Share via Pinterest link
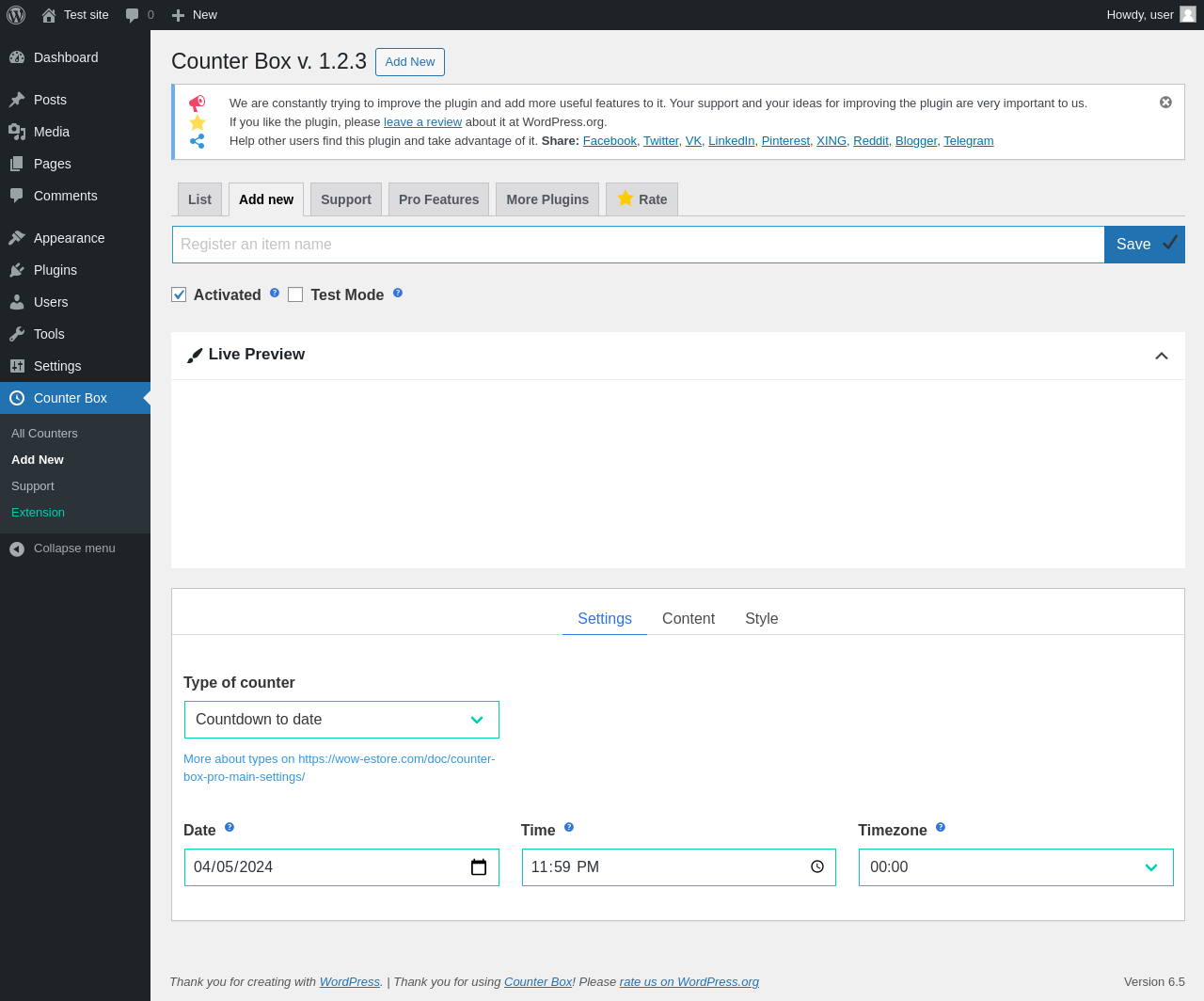The height and width of the screenshot is (1001, 1204). point(785,141)
